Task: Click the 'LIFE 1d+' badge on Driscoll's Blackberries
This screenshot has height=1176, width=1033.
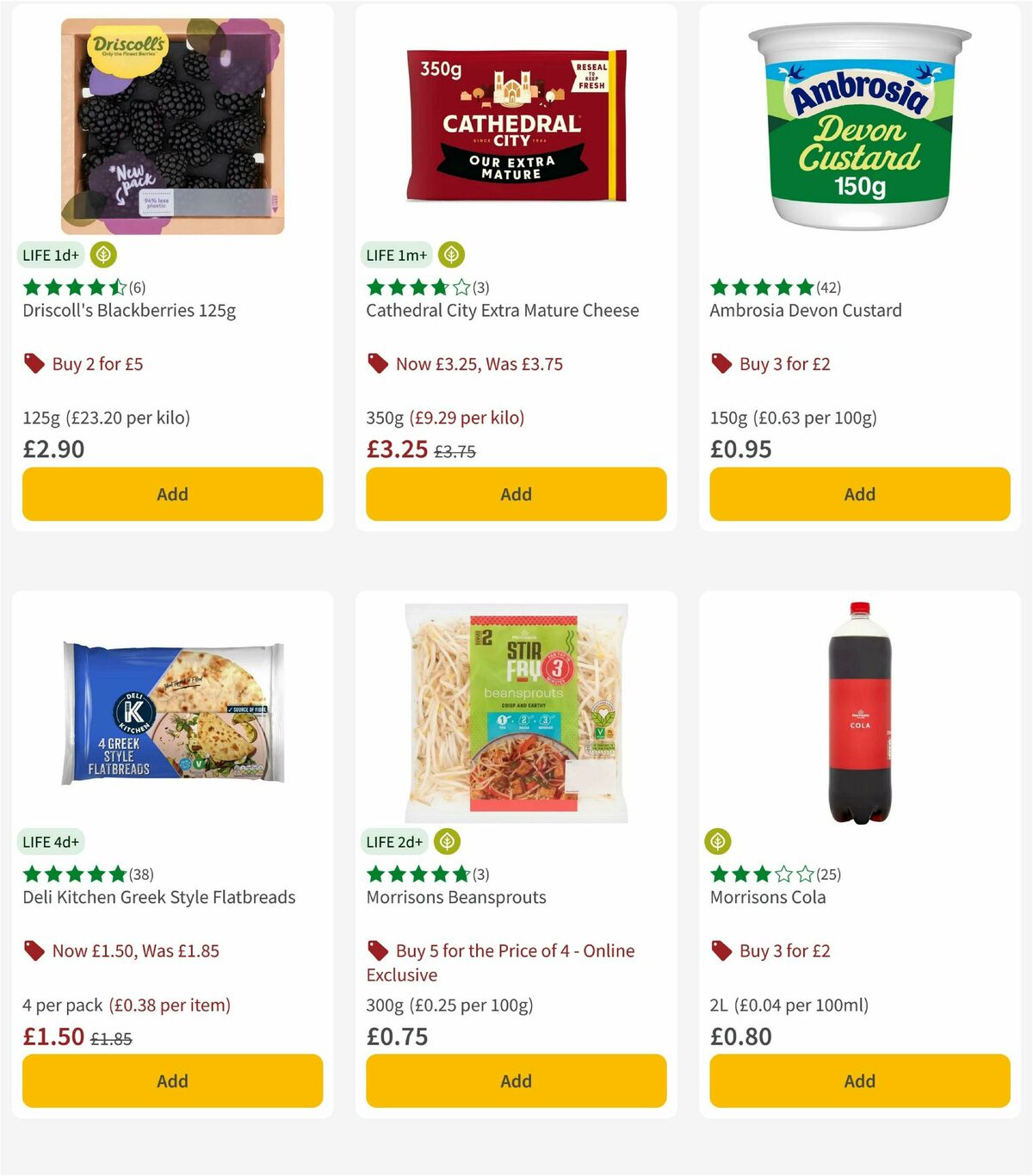Action: coord(50,255)
